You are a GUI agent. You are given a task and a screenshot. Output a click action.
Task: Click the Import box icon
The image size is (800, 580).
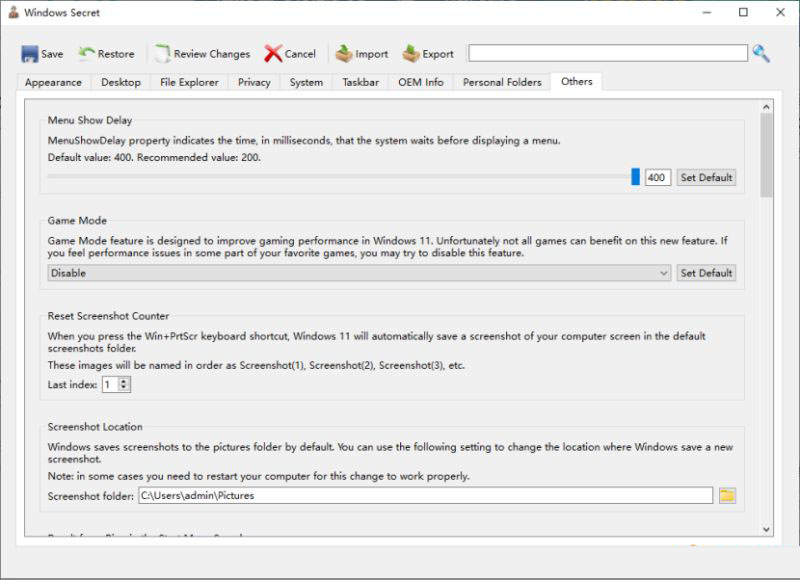coord(344,54)
